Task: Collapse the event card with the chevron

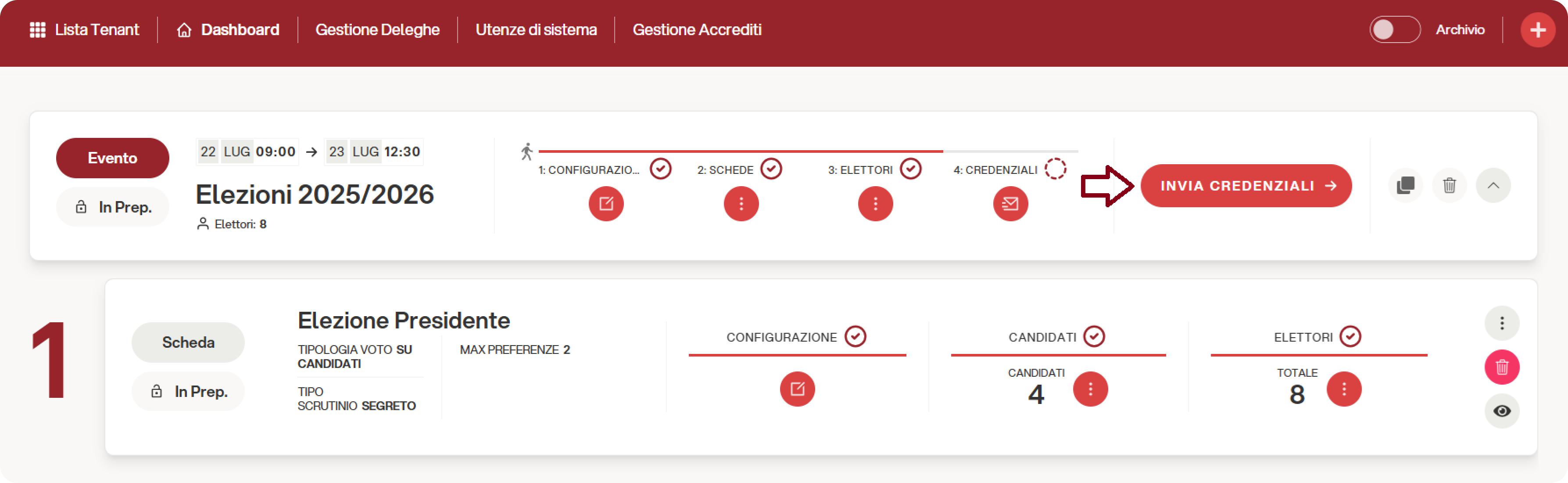Action: (x=1493, y=185)
